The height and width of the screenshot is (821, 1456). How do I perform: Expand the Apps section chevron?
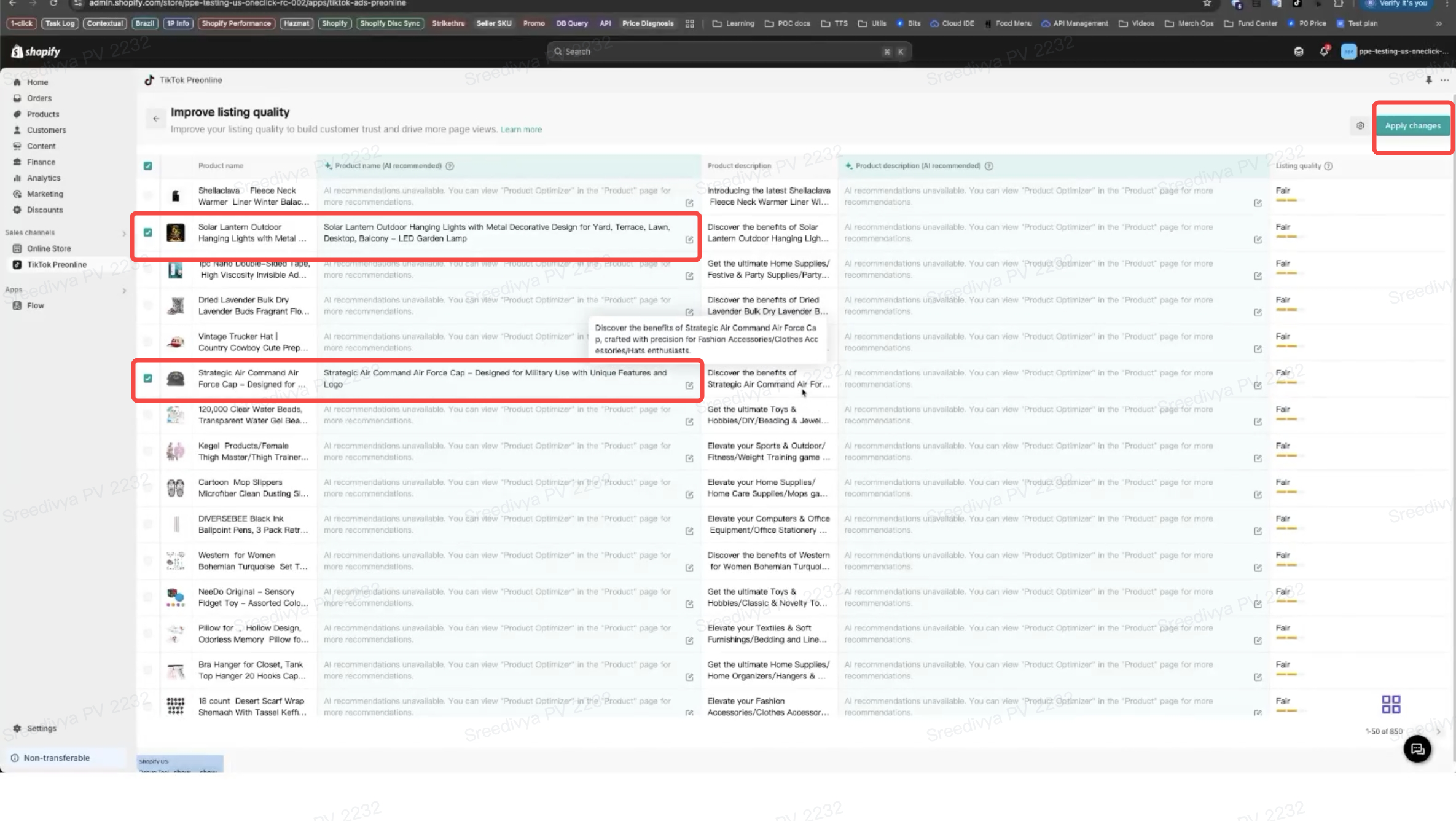124,290
